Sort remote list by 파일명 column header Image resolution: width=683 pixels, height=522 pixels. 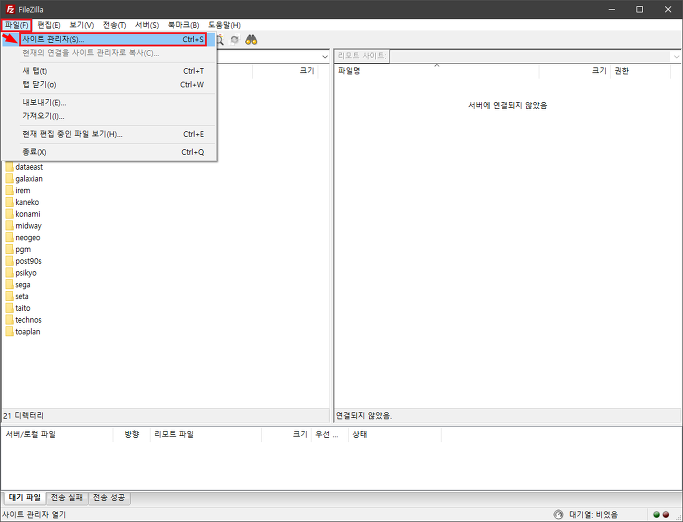click(437, 71)
